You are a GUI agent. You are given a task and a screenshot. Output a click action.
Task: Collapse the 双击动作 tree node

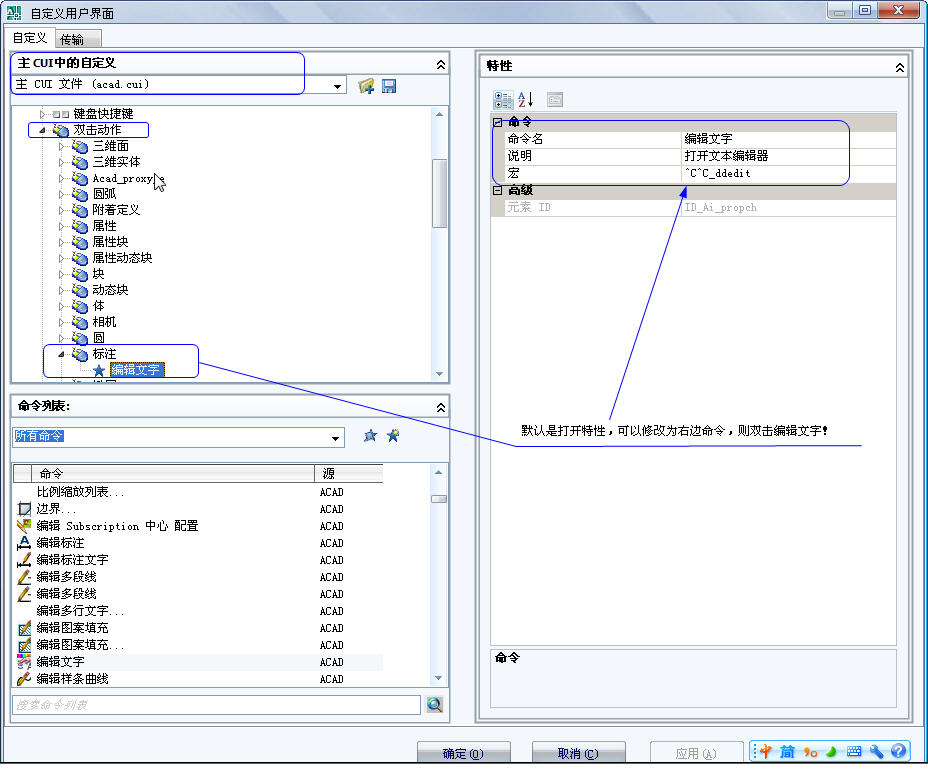click(x=42, y=130)
